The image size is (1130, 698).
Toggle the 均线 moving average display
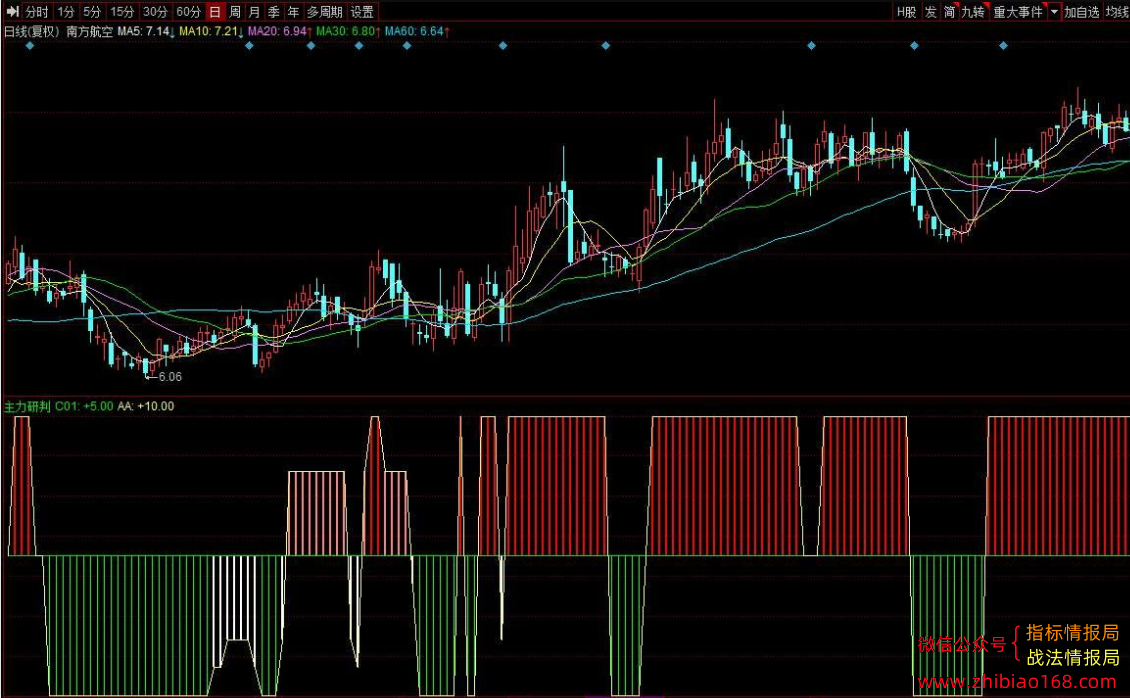(1116, 12)
